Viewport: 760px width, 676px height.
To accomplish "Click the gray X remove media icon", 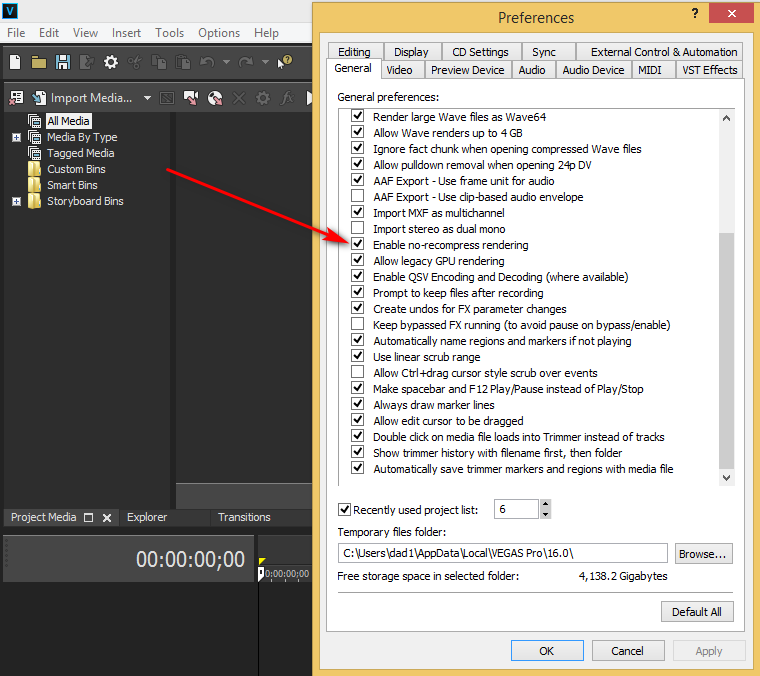I will [239, 98].
